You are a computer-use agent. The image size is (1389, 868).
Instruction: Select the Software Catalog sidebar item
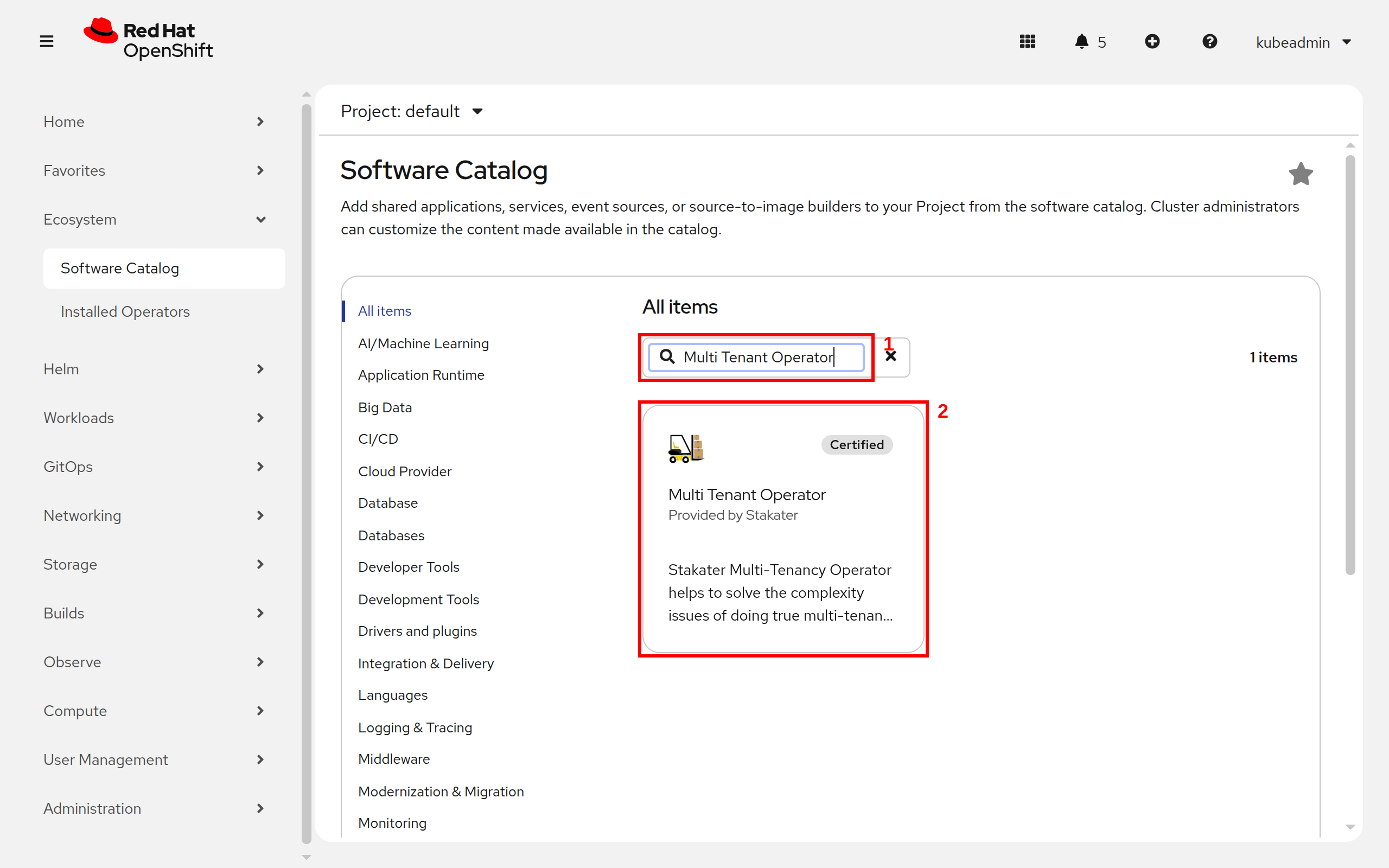pos(164,268)
